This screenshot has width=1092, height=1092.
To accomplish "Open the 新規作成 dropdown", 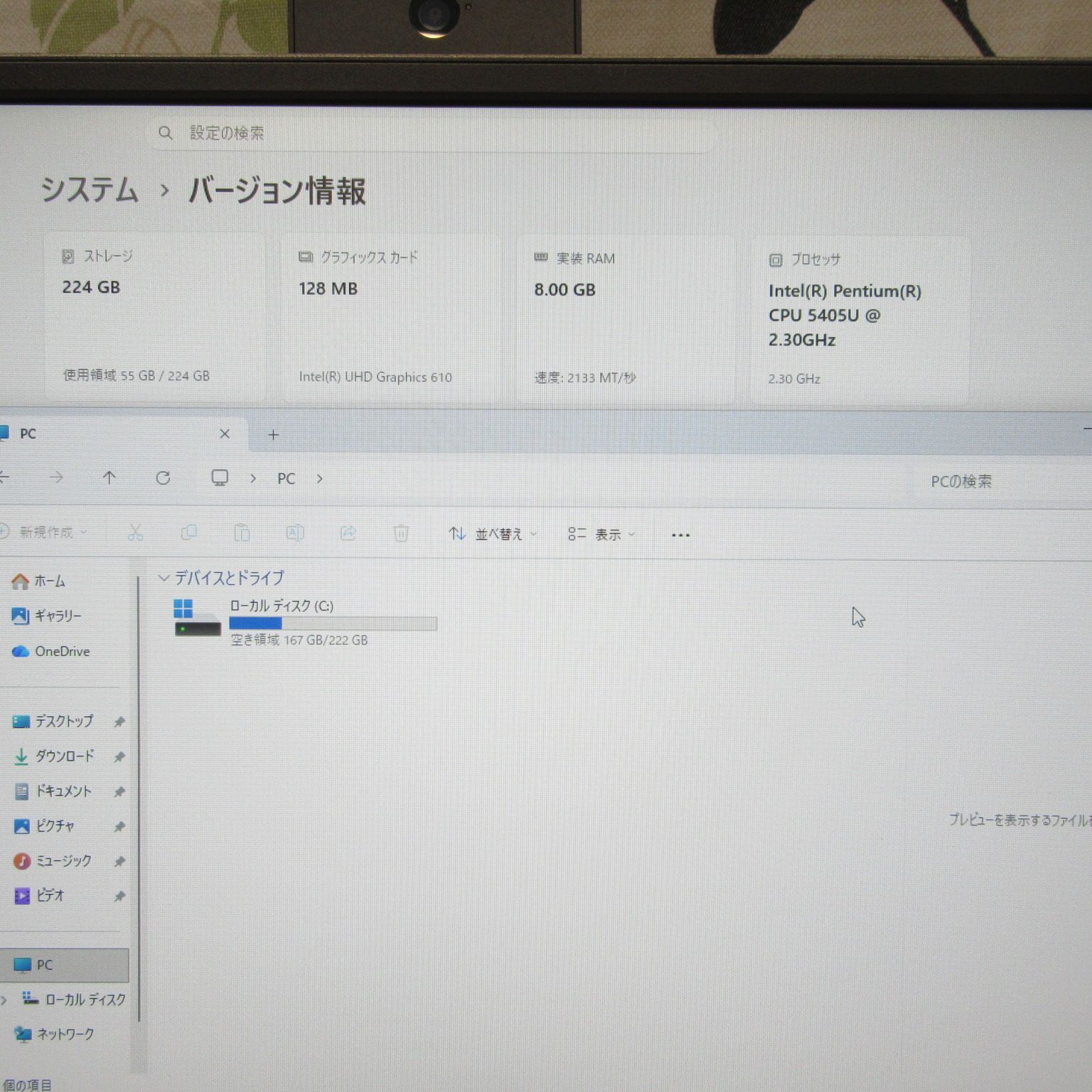I will click(44, 532).
